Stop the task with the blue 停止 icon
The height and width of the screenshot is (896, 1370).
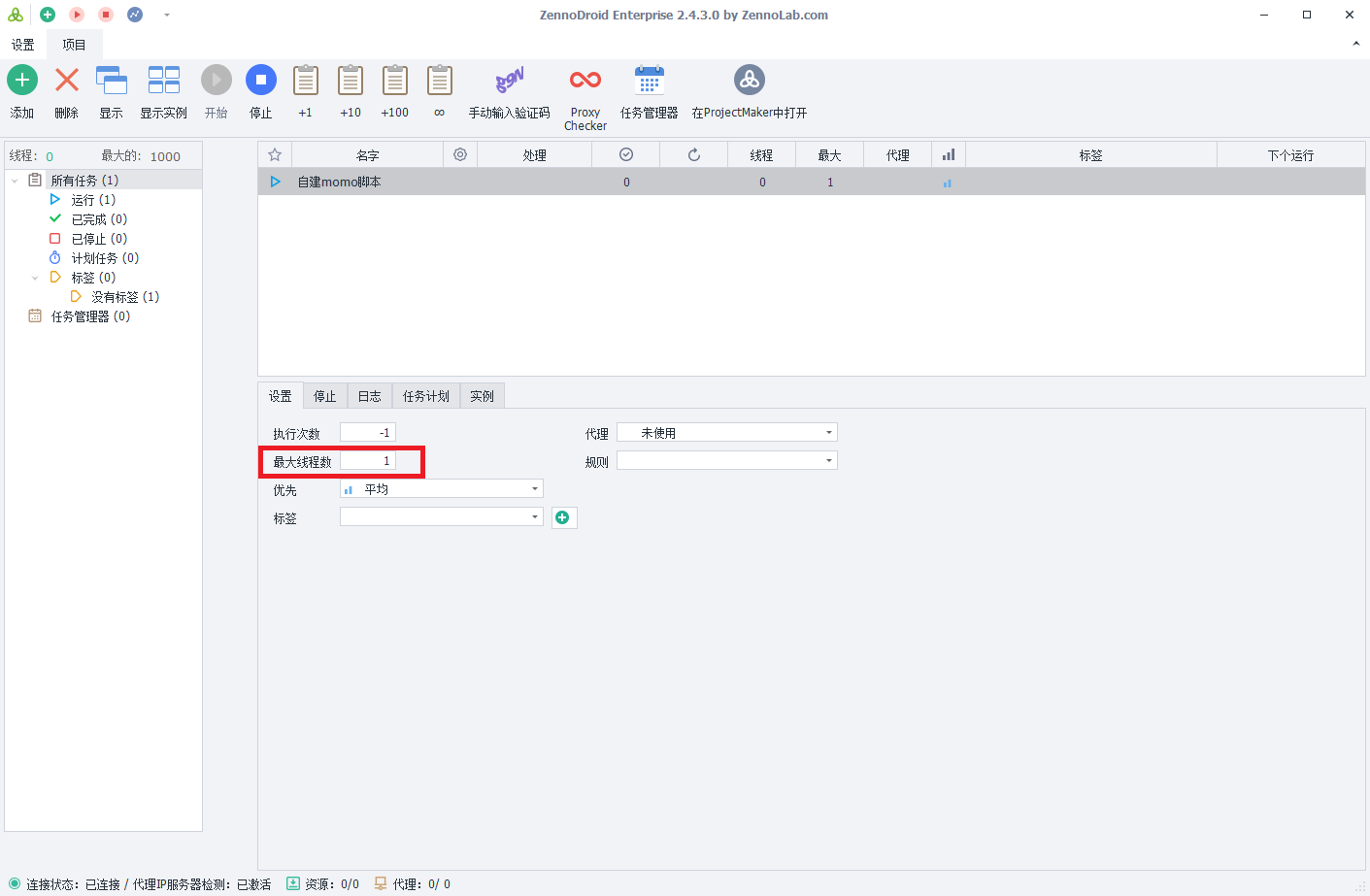[x=261, y=80]
